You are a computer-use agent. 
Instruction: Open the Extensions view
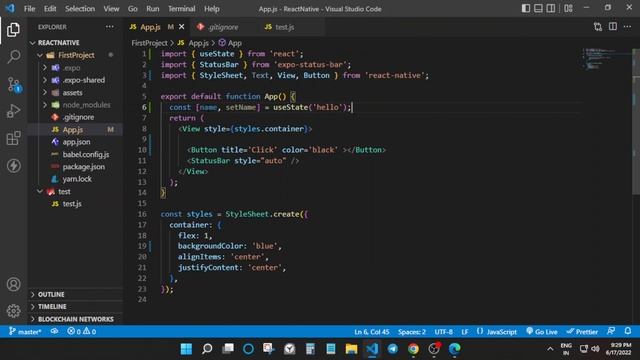(13, 138)
